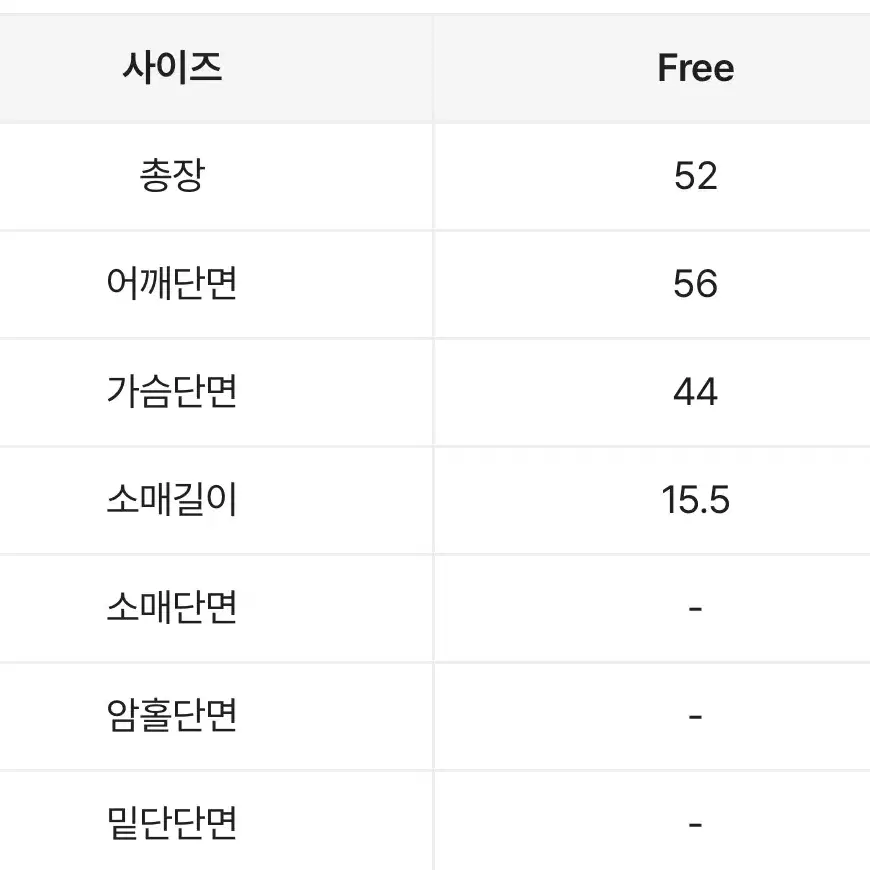Click the 총장 value 52
870x870 pixels.
pos(696,176)
